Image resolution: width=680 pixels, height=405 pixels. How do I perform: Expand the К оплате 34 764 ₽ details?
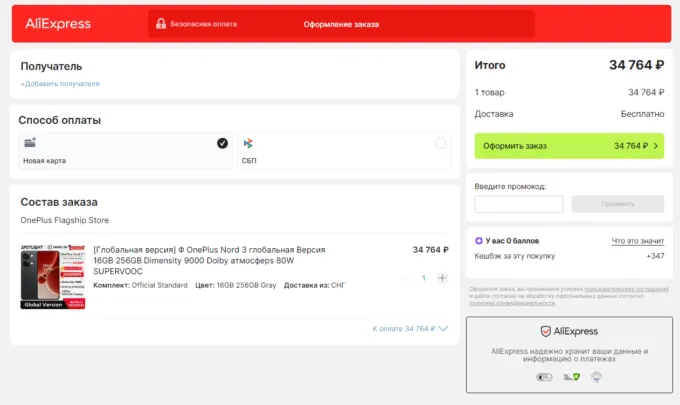(410, 328)
